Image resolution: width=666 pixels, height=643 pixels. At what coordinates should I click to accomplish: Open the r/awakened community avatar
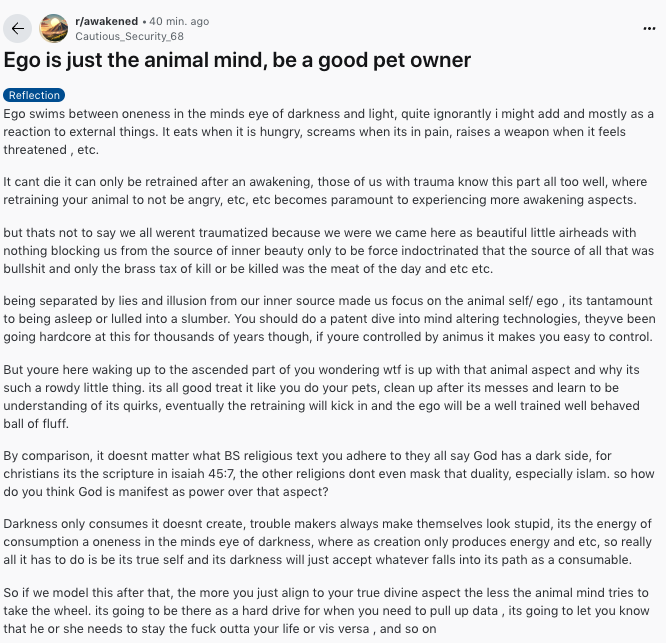[x=55, y=28]
